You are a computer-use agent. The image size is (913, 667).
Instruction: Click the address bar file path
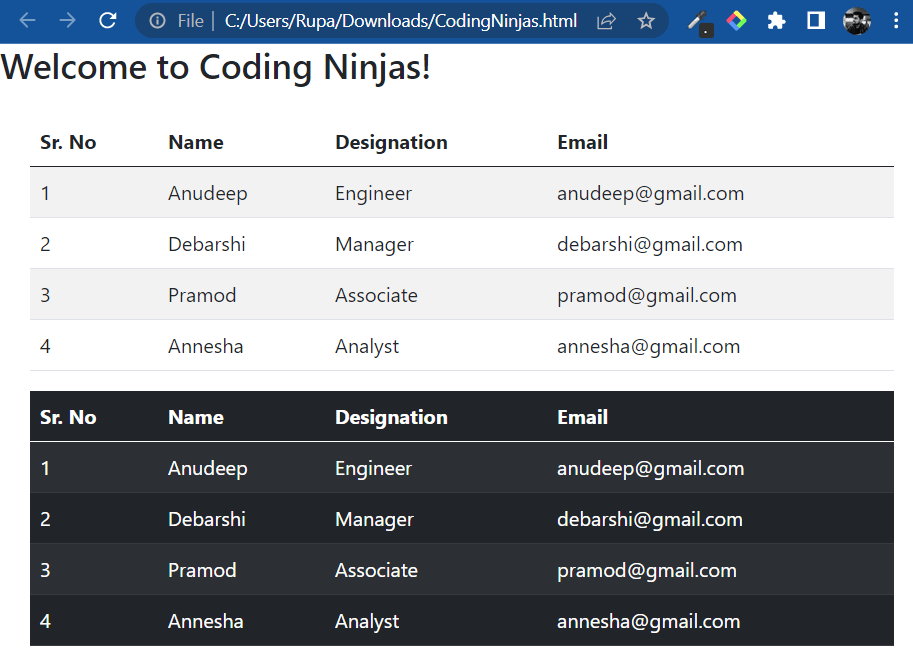point(400,20)
